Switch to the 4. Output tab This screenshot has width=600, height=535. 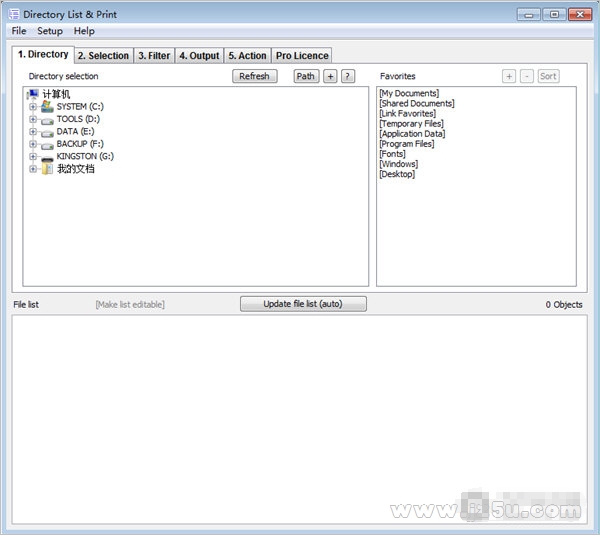pyautogui.click(x=199, y=55)
